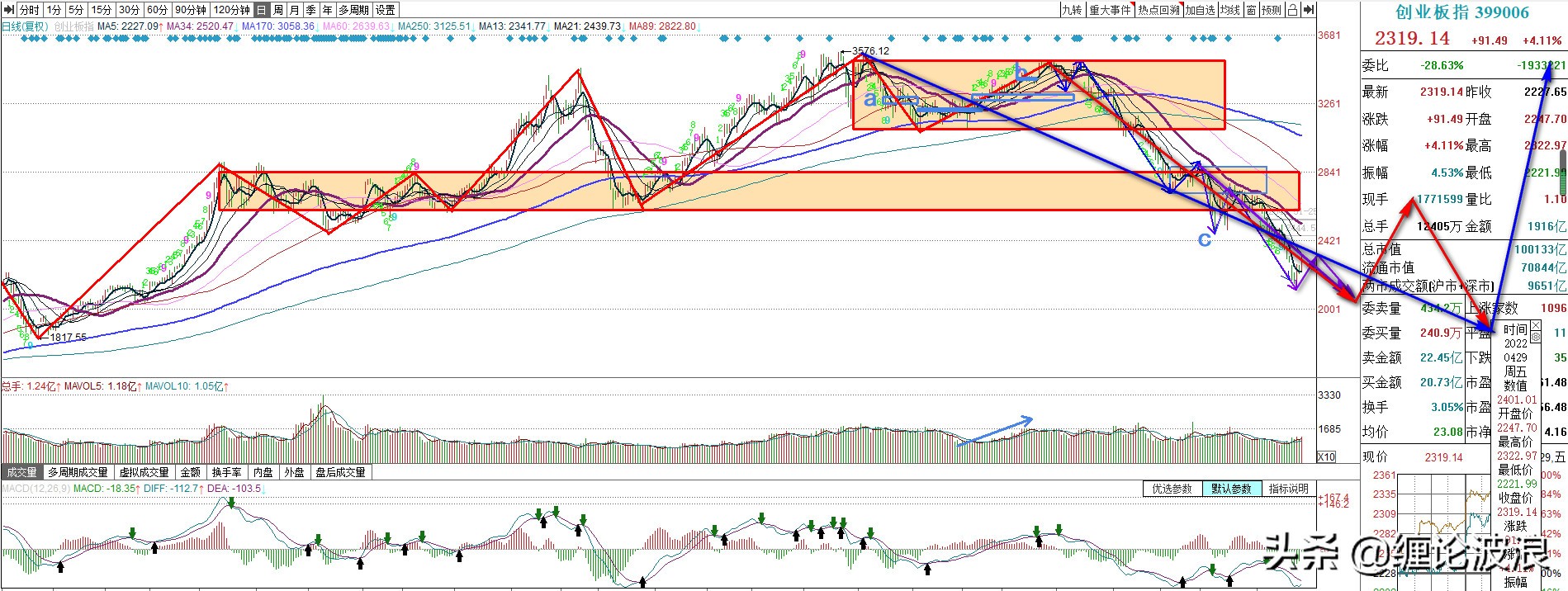Switch chart to 分时 intraday view
Viewport: 1568px width, 591px height.
coord(30,10)
